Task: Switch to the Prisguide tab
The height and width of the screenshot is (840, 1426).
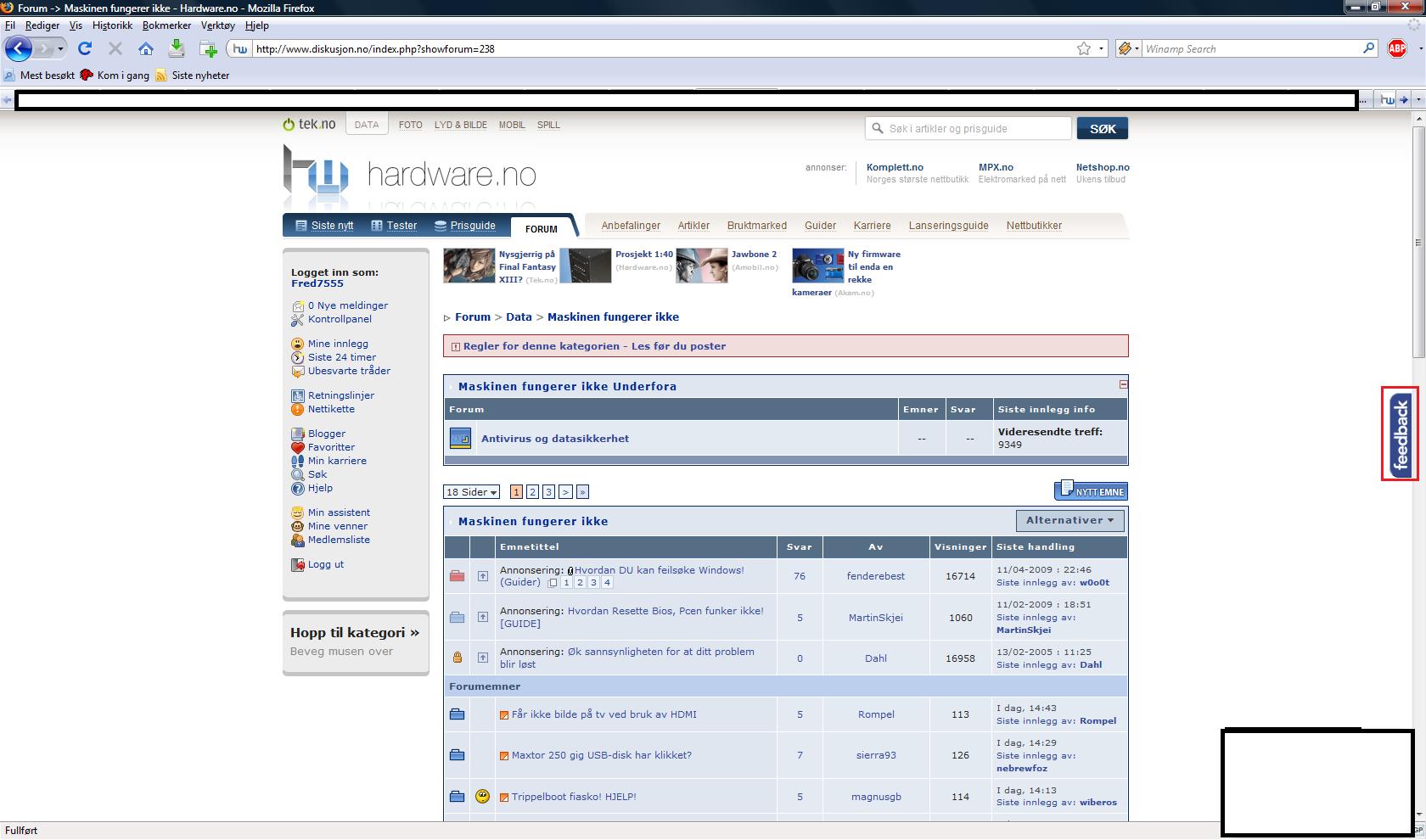Action: coord(465,226)
